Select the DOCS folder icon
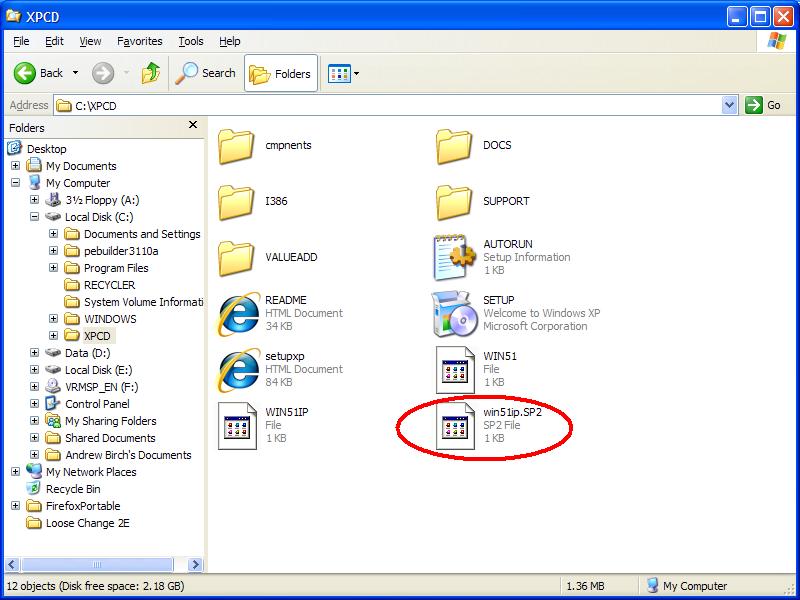The width and height of the screenshot is (800, 600). click(454, 146)
